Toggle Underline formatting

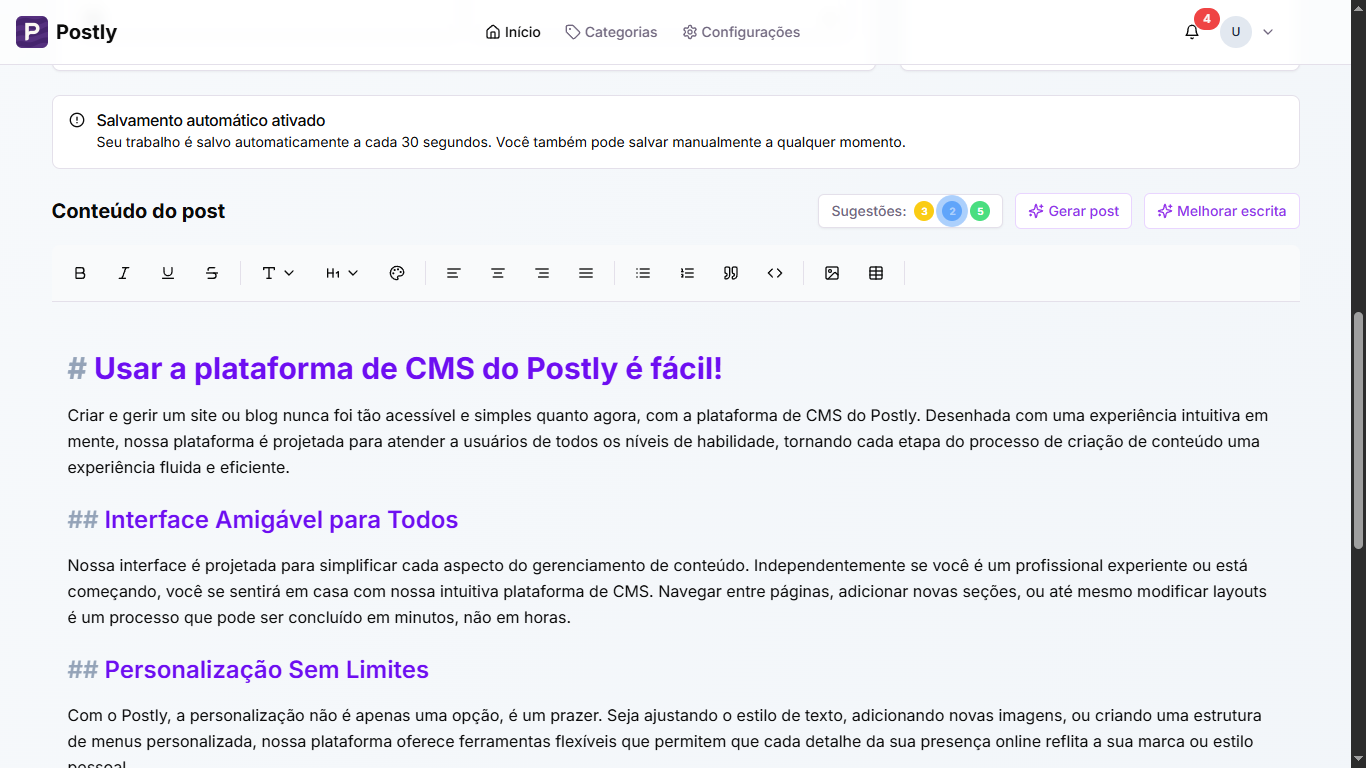(168, 272)
